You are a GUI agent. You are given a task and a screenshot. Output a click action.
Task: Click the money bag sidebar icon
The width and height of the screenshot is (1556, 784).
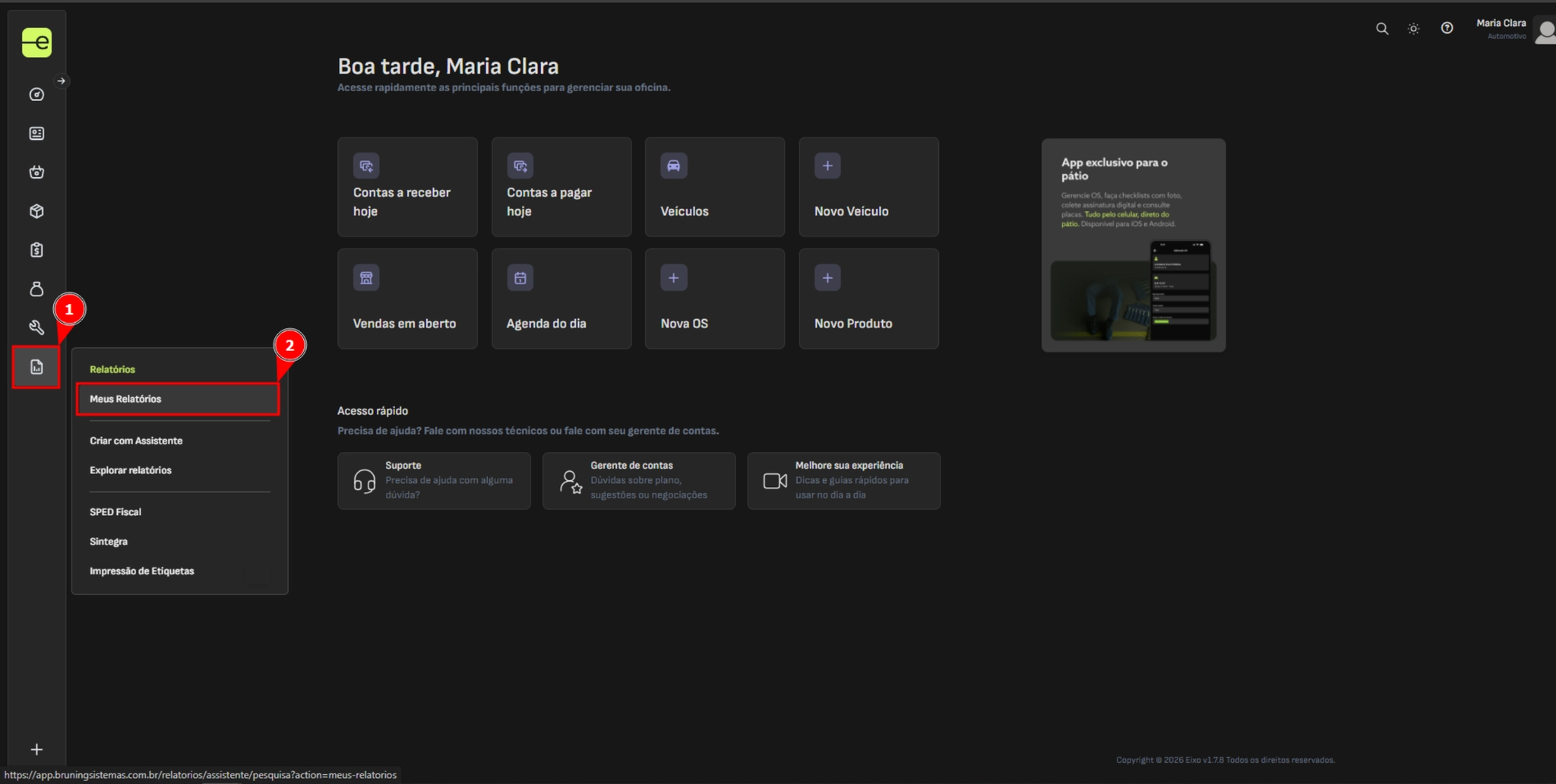pyautogui.click(x=36, y=289)
